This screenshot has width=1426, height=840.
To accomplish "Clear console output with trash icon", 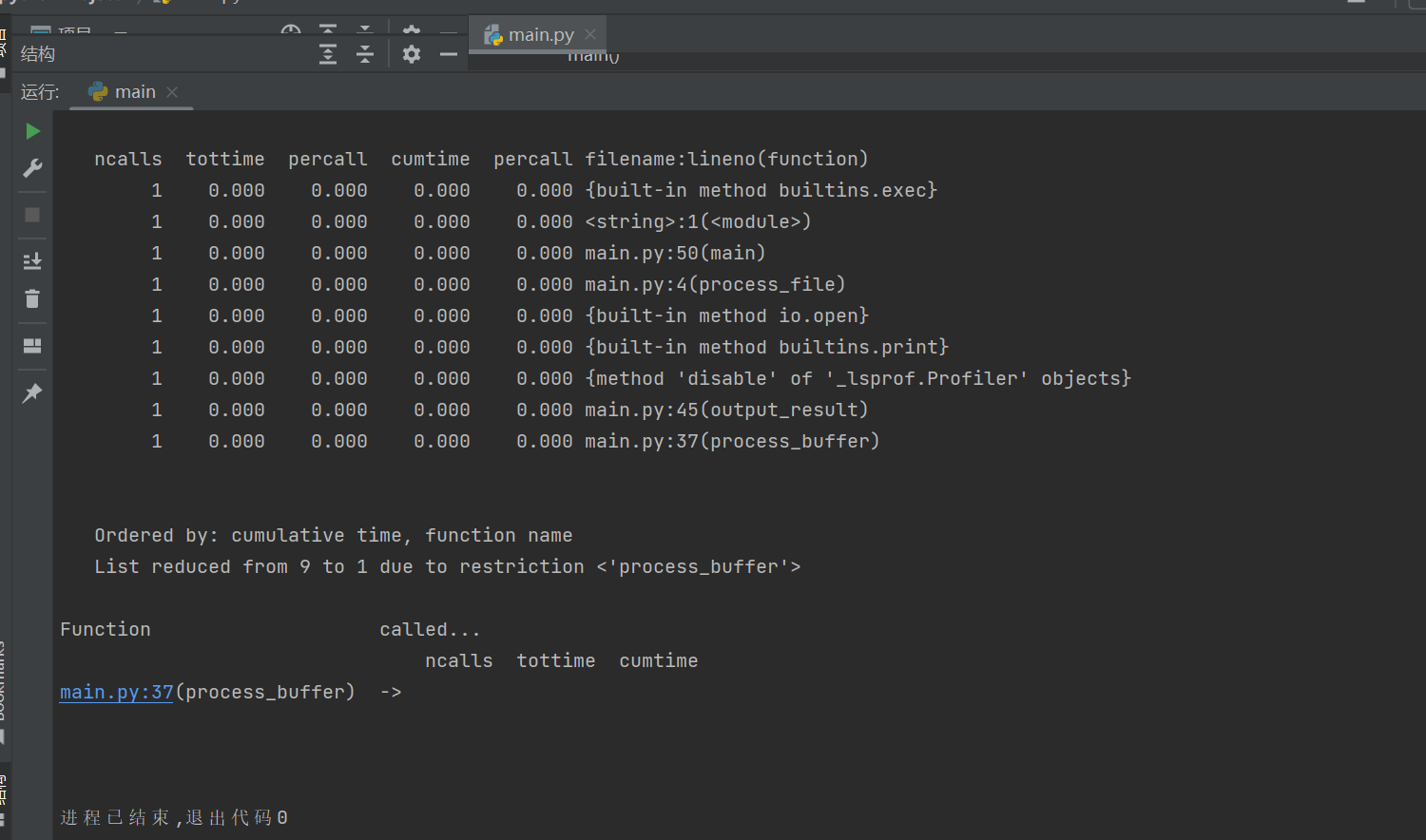I will (32, 299).
